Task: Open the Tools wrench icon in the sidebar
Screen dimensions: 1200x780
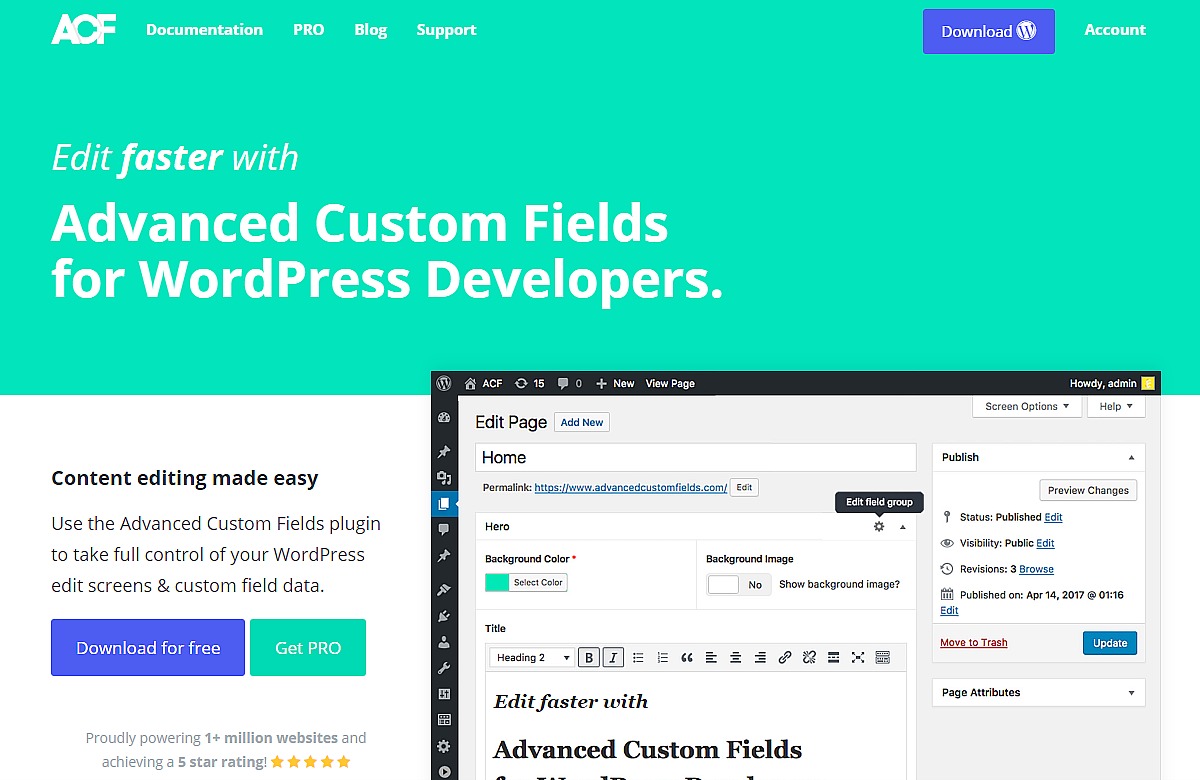Action: click(x=444, y=668)
